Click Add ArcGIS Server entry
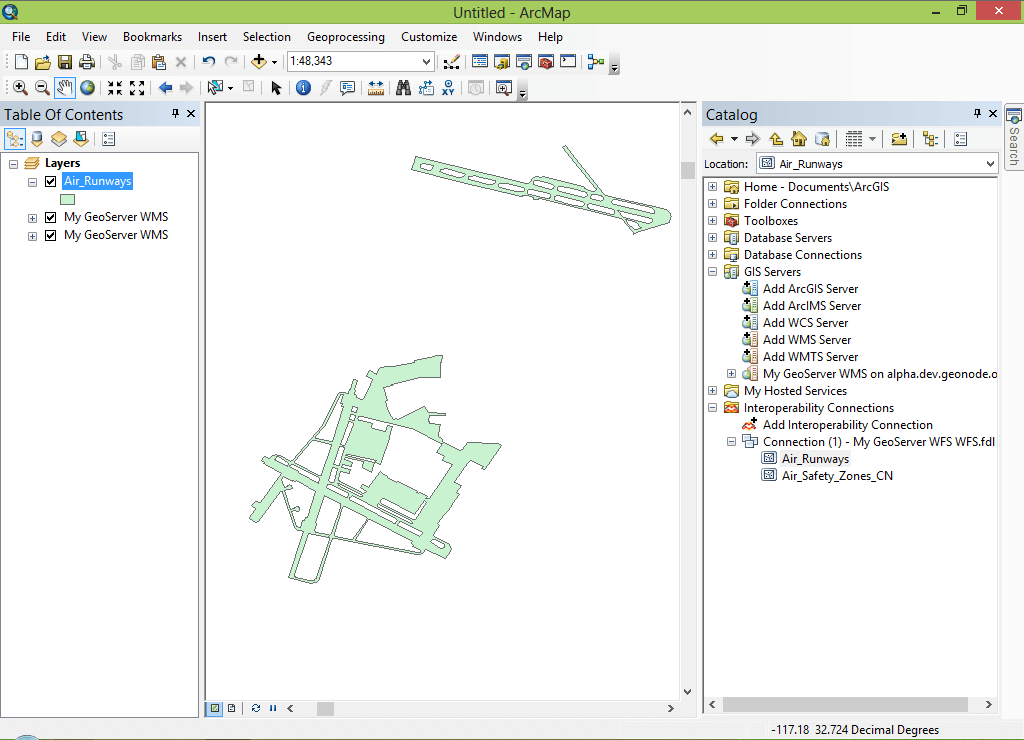Screen dimensions: 1024x740 (x=810, y=289)
